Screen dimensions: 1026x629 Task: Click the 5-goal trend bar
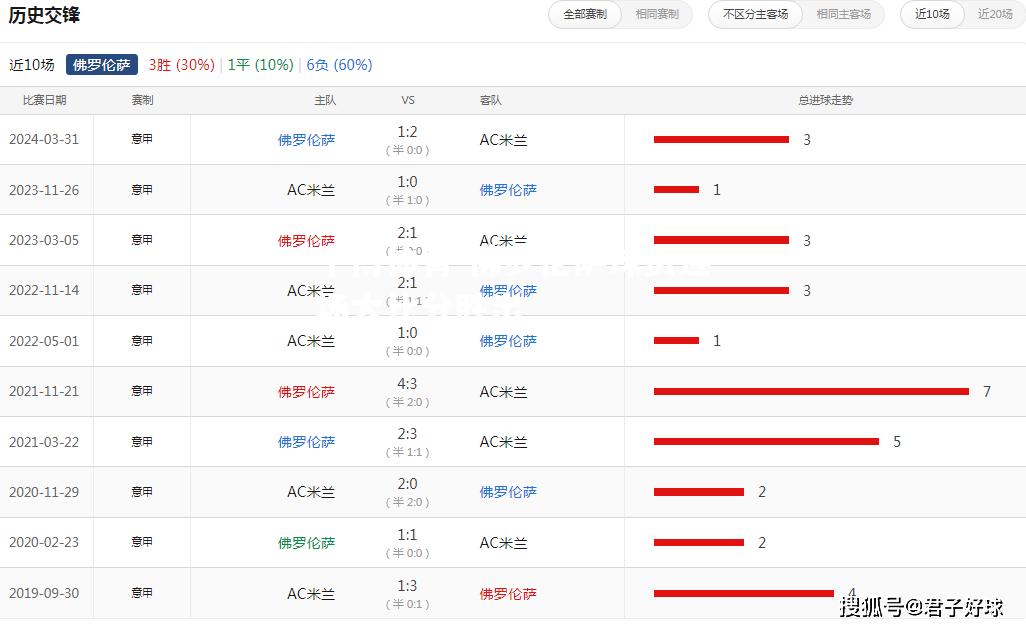766,442
